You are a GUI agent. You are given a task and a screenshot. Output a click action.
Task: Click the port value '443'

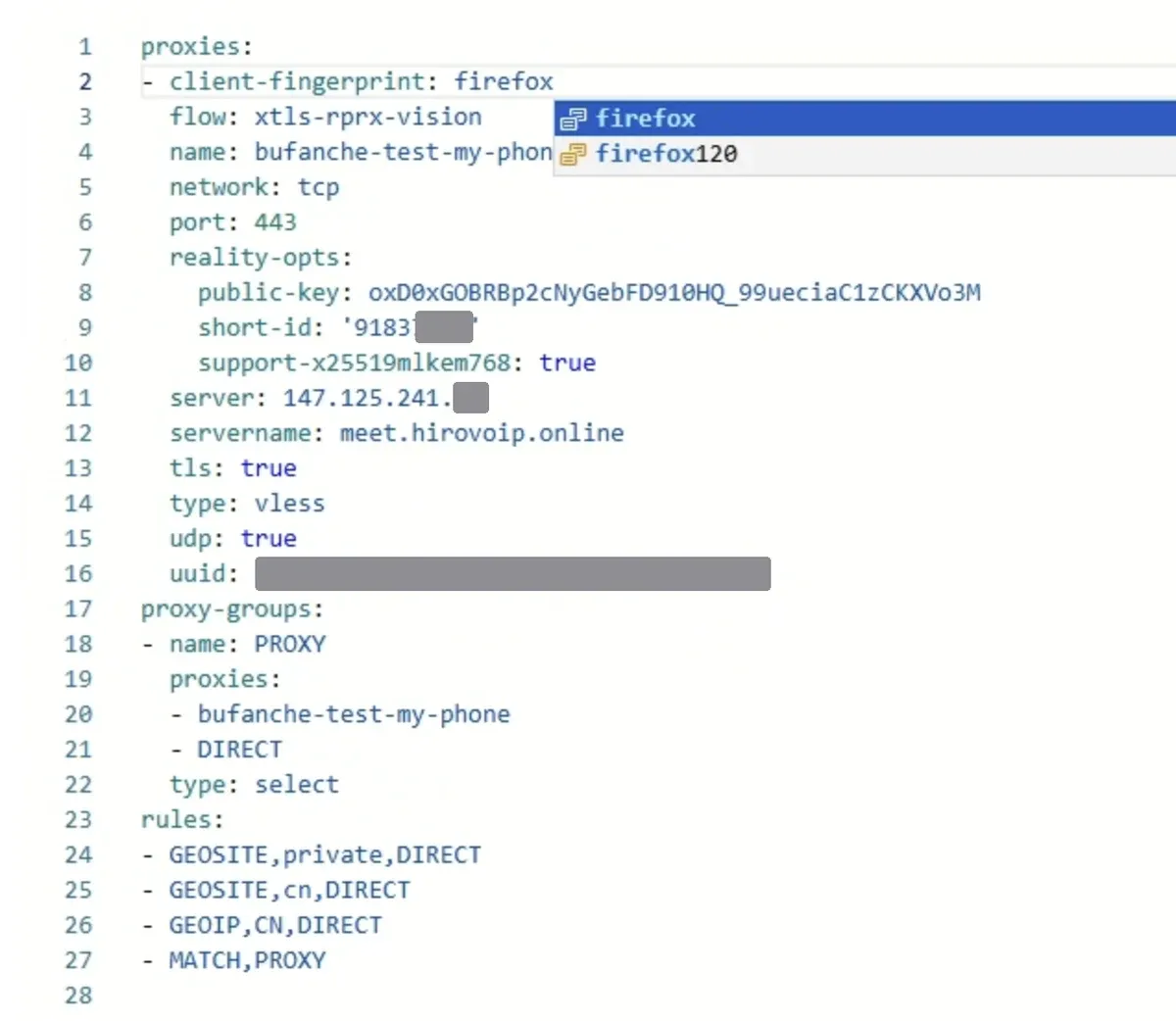(x=275, y=222)
